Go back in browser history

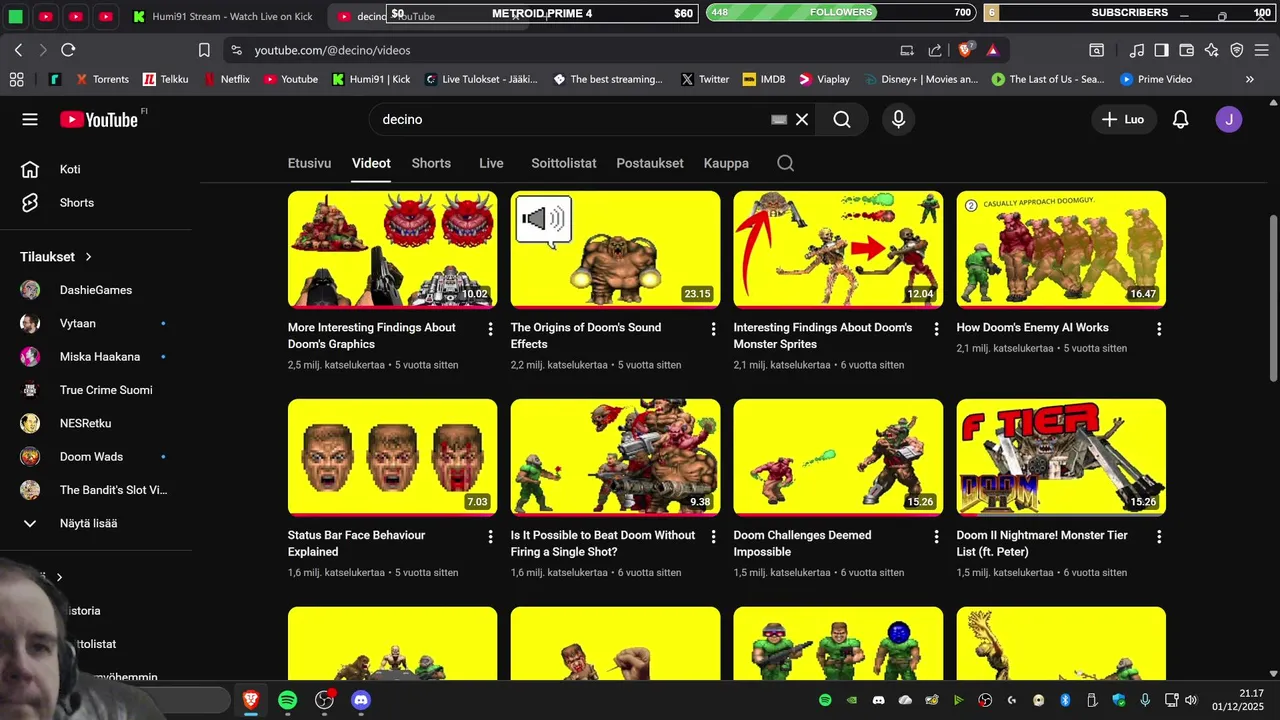coord(18,50)
